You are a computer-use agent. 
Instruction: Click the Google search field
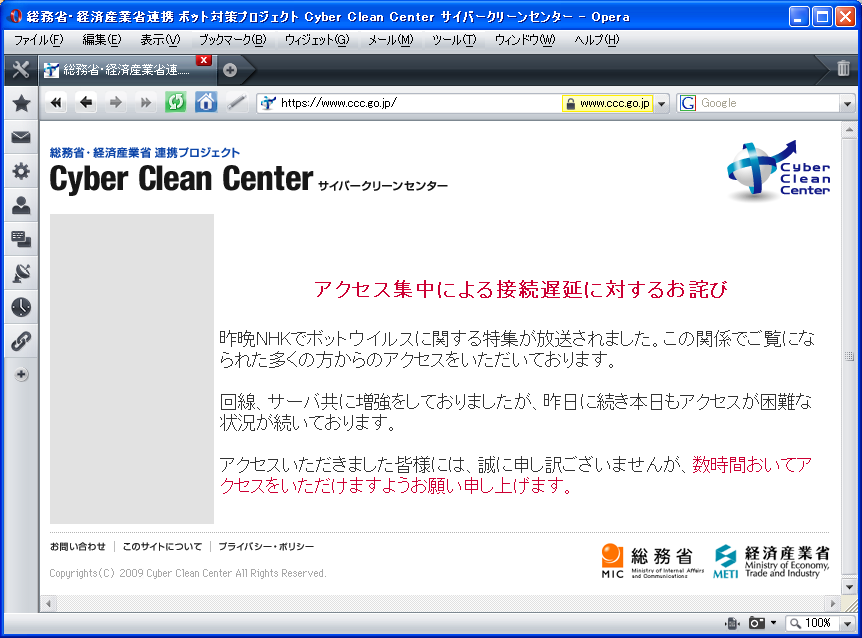pyautogui.click(x=769, y=103)
